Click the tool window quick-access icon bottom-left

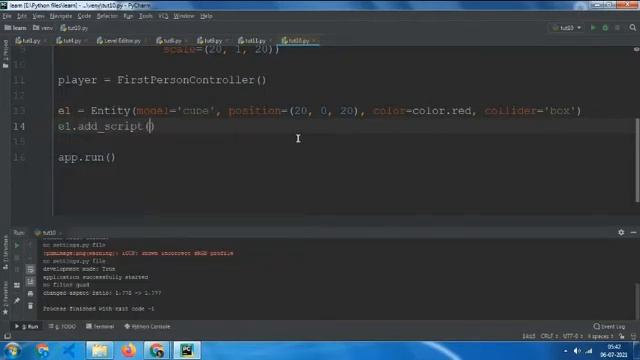coord(7,336)
